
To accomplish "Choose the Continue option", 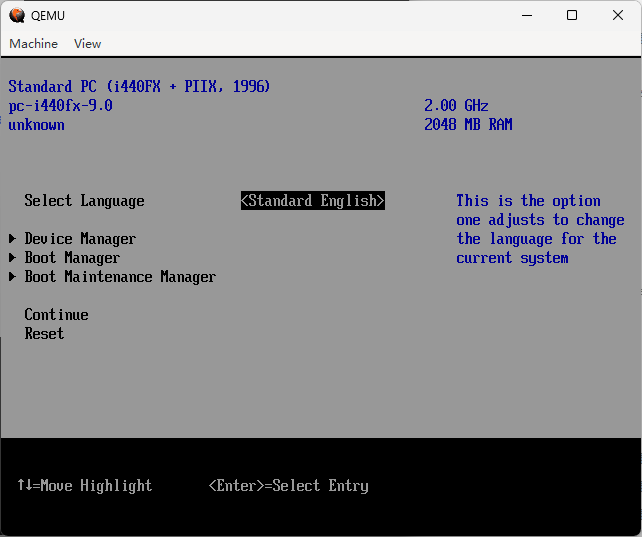I will 57,315.
